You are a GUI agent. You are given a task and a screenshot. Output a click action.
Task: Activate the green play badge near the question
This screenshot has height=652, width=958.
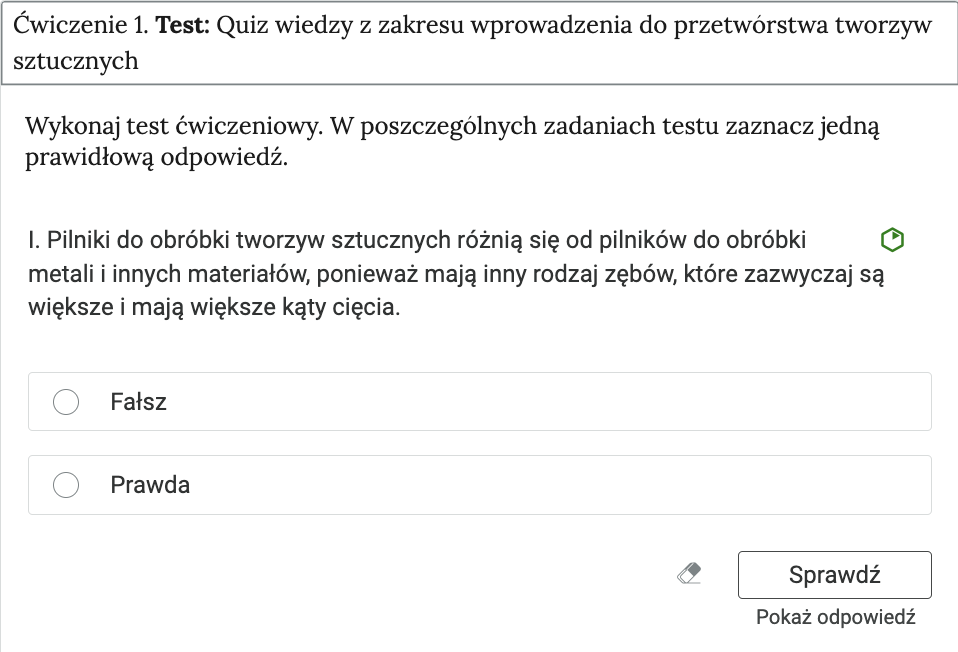(x=891, y=240)
